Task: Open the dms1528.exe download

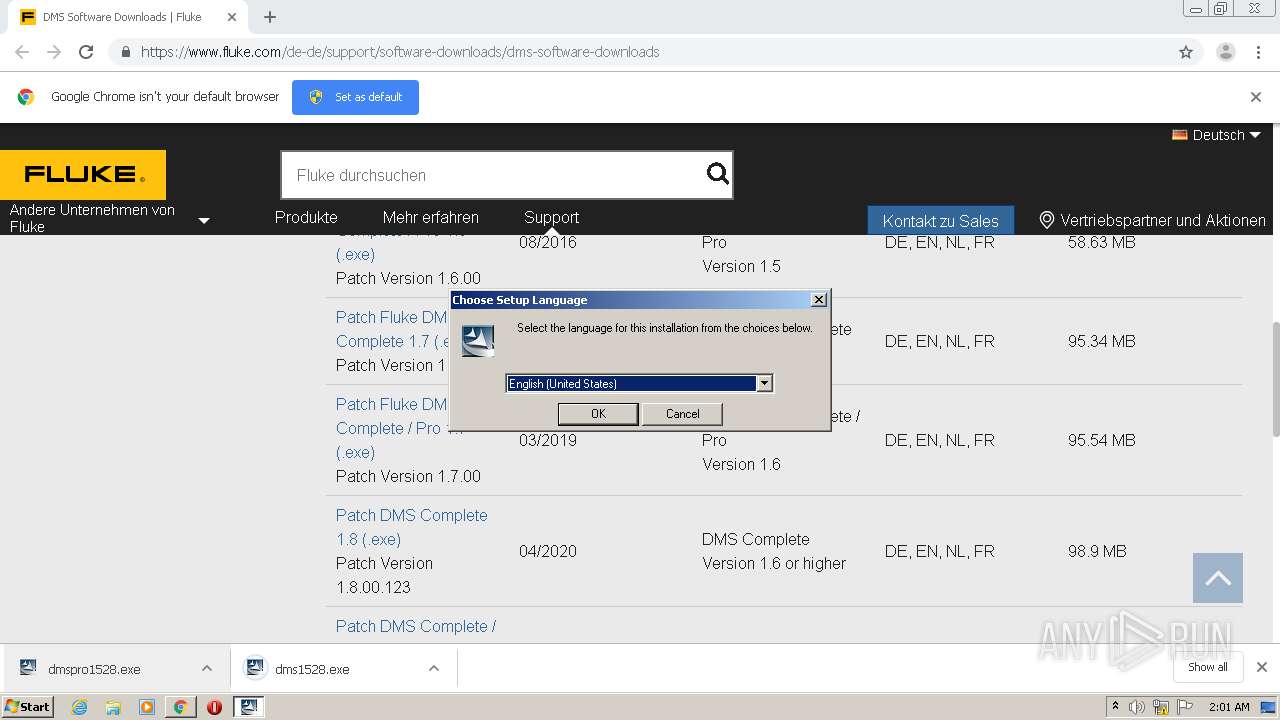Action: (x=312, y=669)
